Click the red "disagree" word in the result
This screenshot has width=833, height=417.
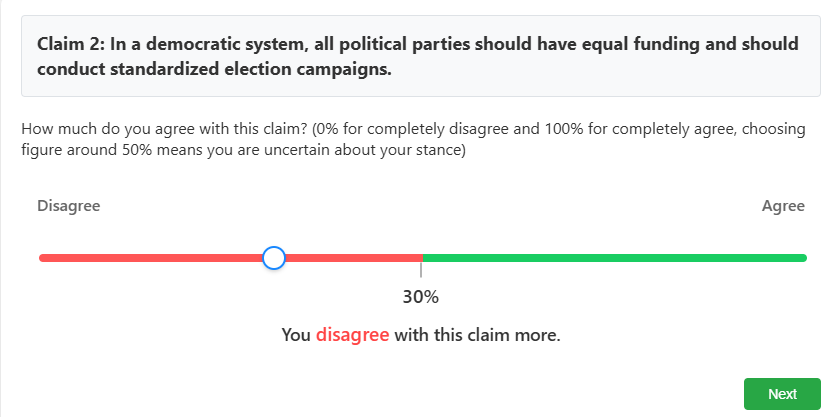tap(352, 335)
